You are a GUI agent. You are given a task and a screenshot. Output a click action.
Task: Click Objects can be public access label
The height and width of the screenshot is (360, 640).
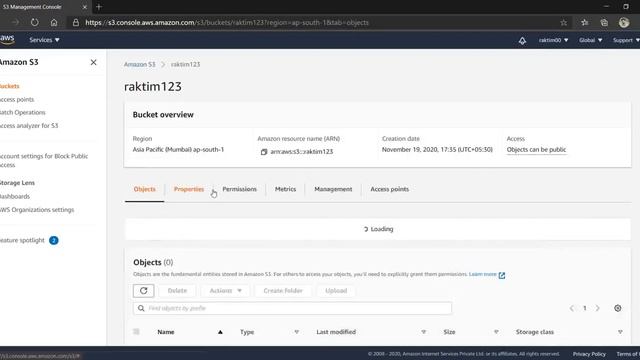coord(536,150)
